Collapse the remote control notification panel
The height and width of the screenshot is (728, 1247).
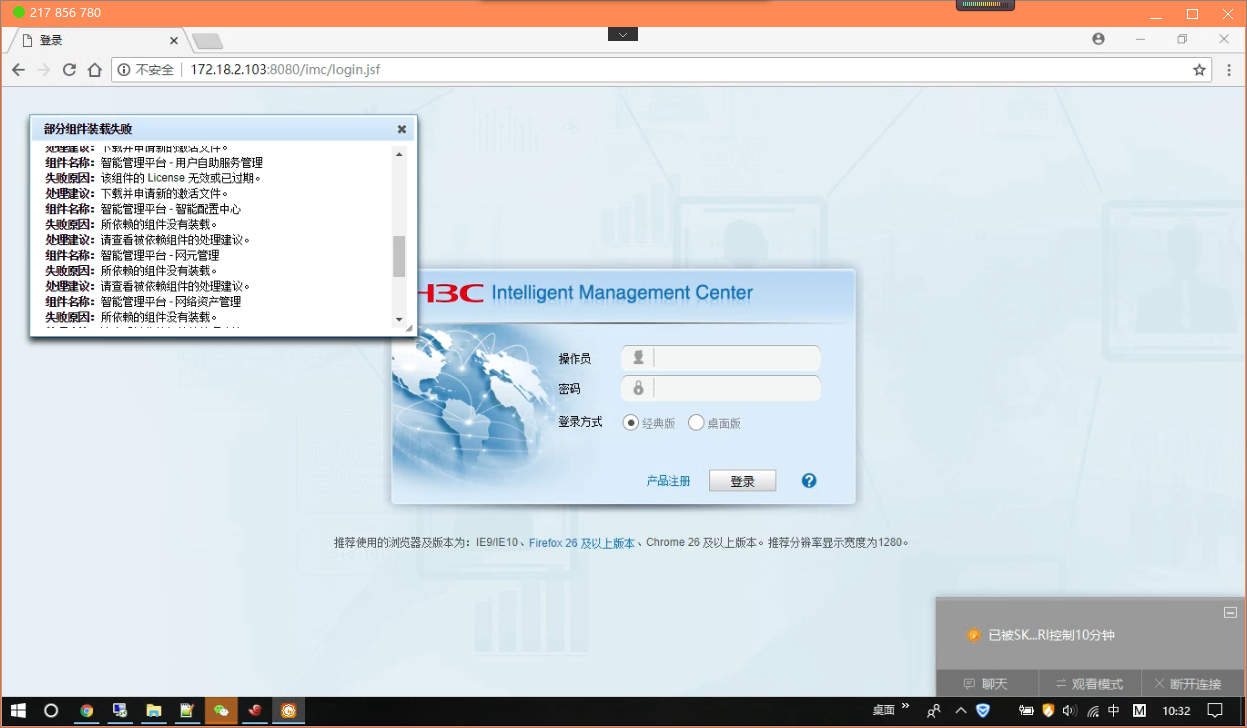[1231, 612]
